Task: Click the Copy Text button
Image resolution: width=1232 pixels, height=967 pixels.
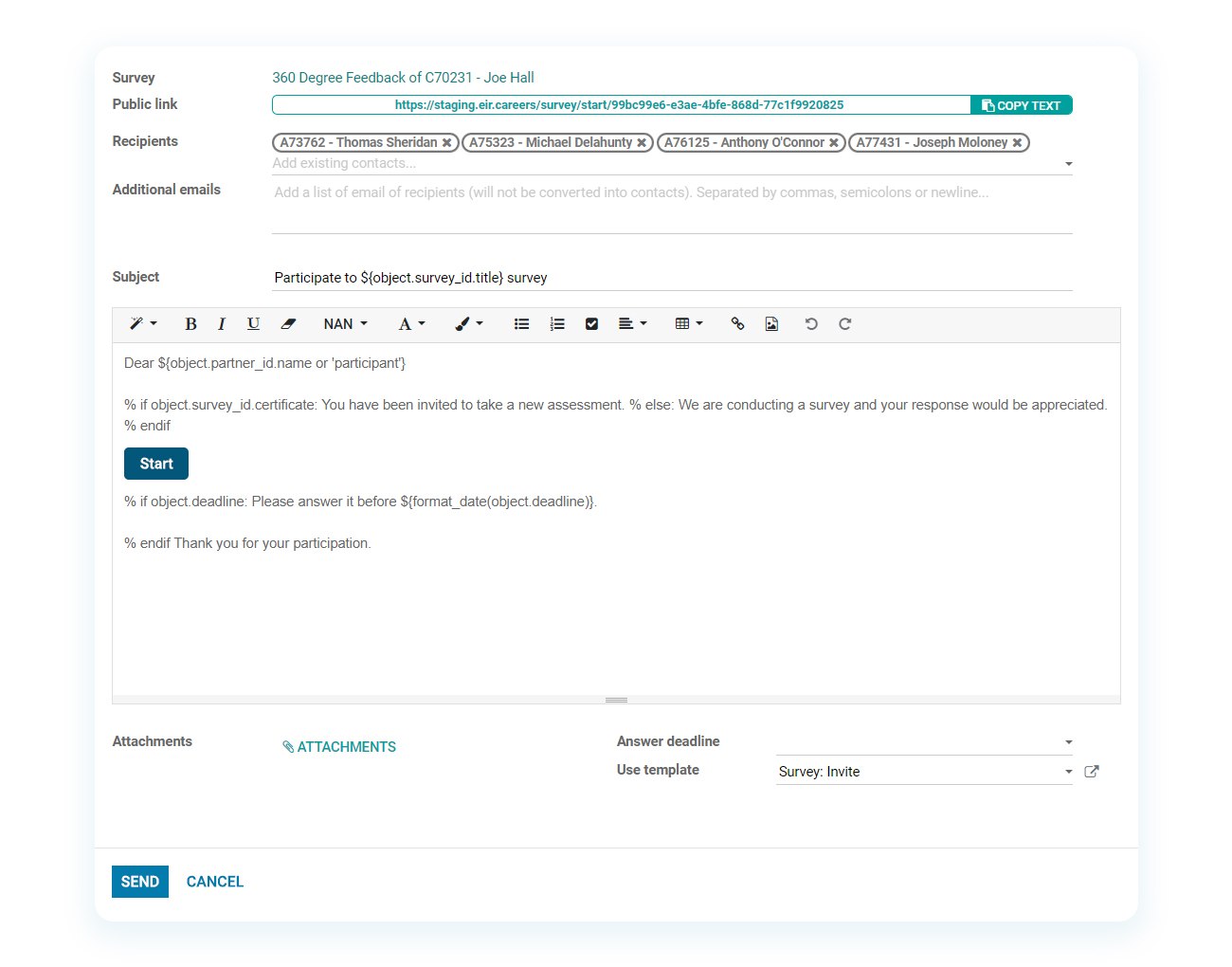Action: (x=1022, y=105)
